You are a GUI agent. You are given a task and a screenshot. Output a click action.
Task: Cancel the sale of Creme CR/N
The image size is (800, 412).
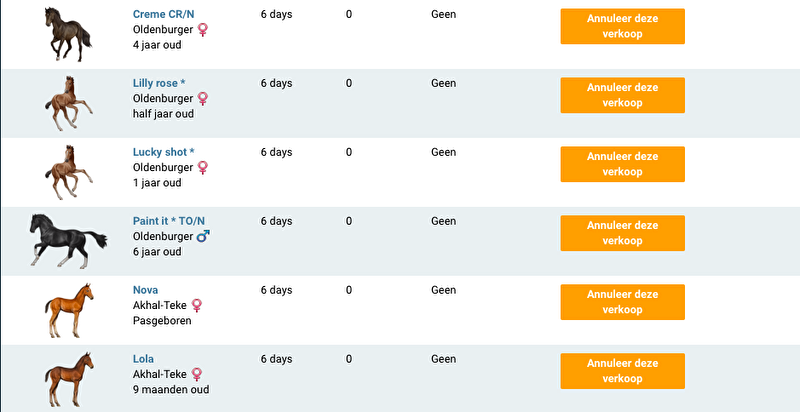[622, 26]
